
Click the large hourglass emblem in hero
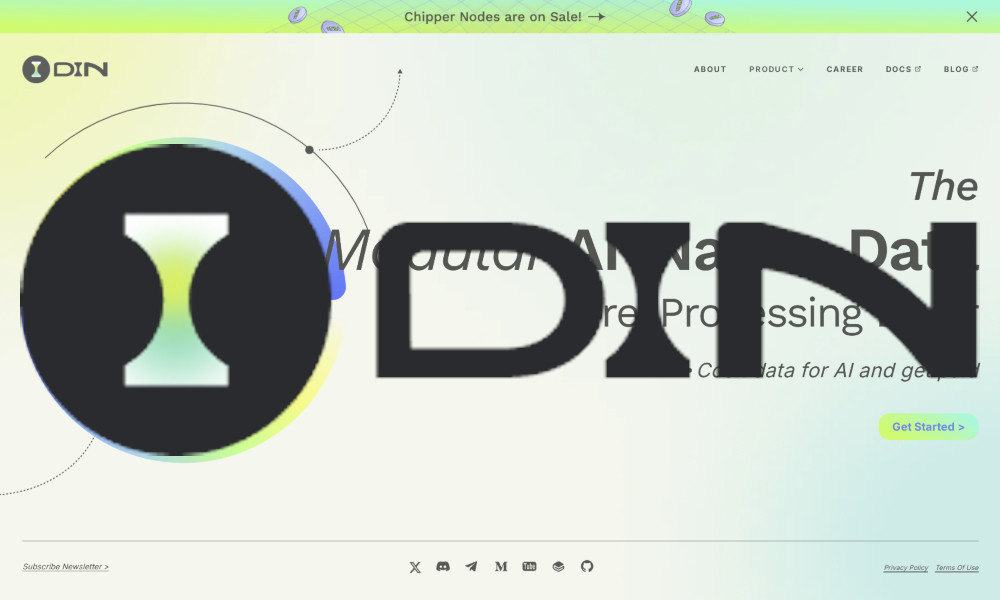[176, 300]
